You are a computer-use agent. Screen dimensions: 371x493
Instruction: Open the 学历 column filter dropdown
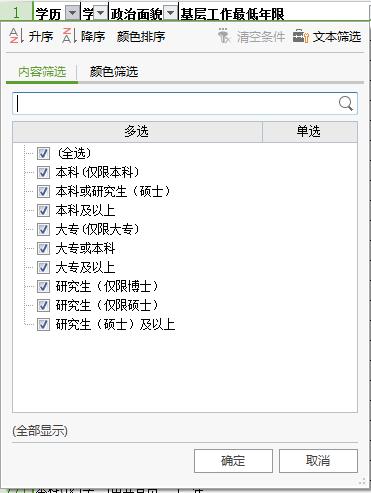click(x=73, y=13)
